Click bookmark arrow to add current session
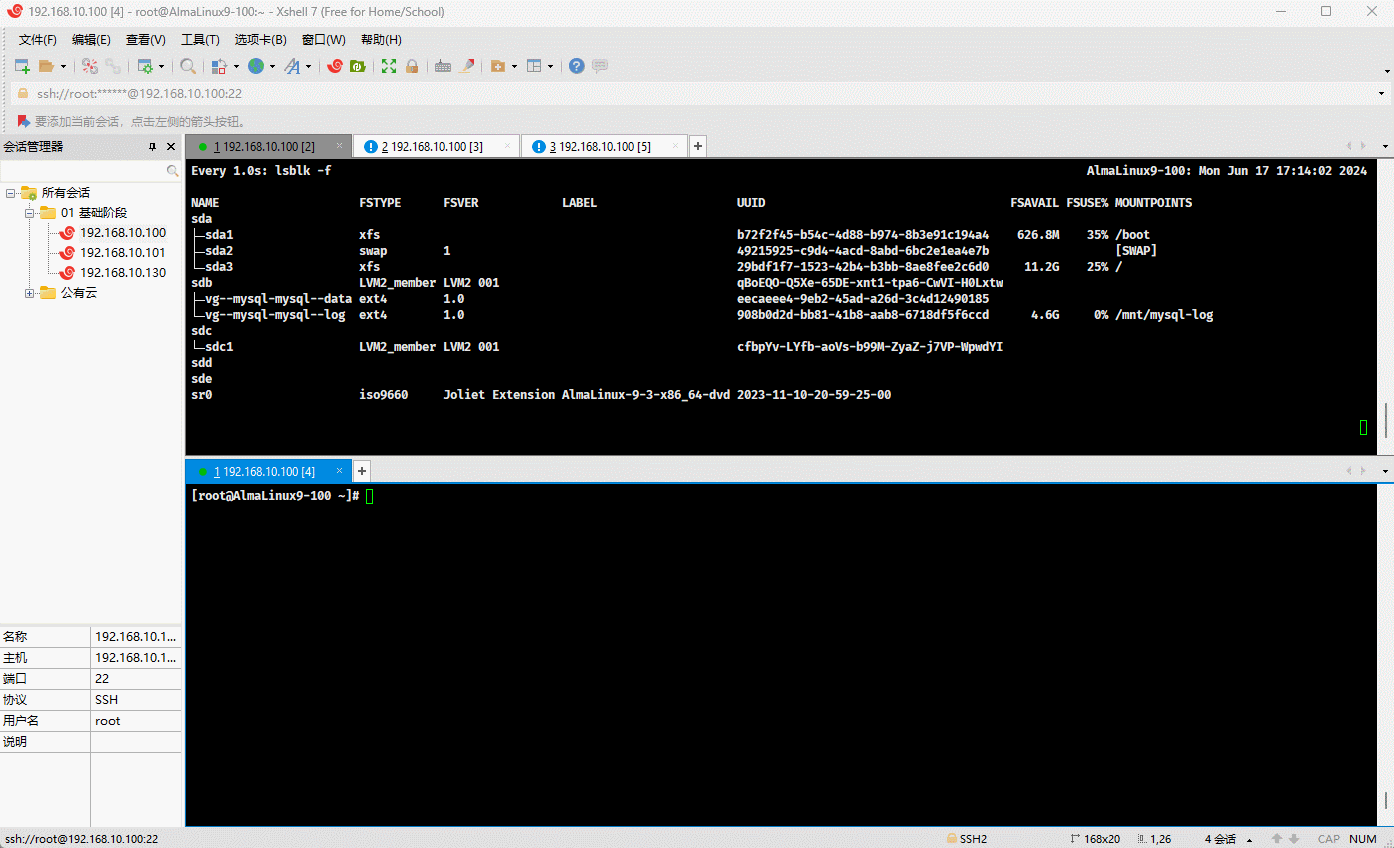The width and height of the screenshot is (1394, 848). [24, 121]
